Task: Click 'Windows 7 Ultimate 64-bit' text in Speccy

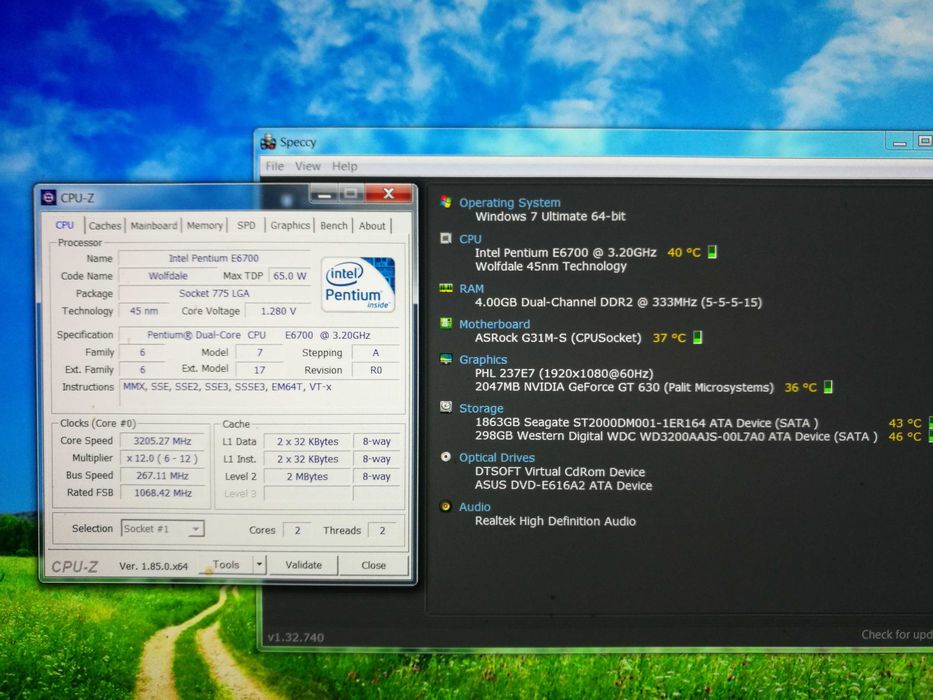Action: tap(550, 216)
